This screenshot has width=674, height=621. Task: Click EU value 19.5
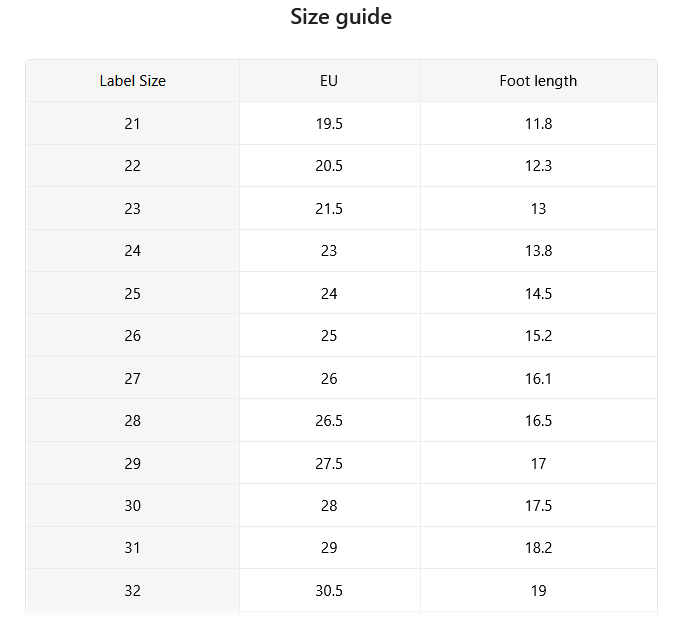329,124
